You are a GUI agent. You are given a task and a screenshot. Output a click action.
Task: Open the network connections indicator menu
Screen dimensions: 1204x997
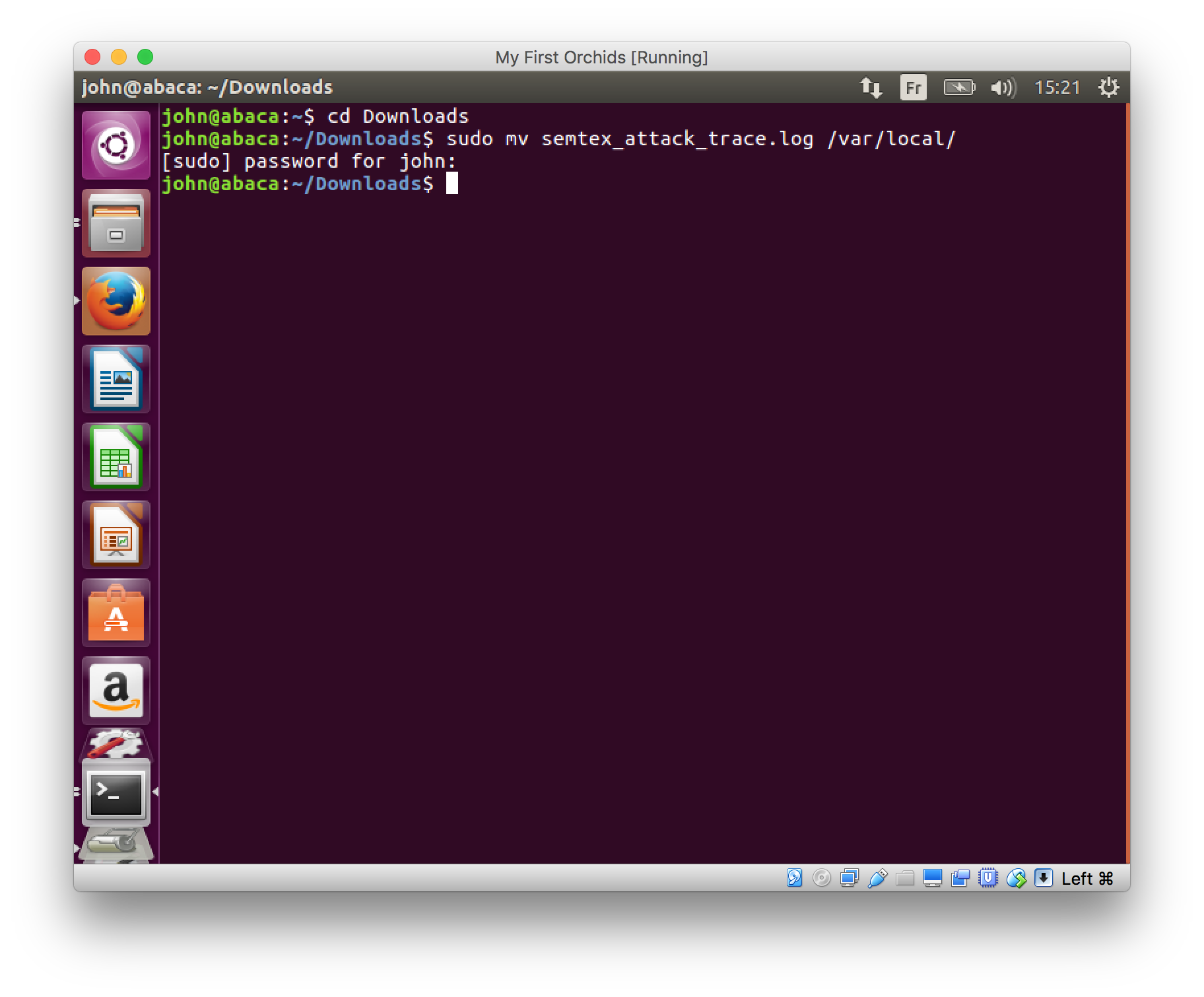[871, 87]
